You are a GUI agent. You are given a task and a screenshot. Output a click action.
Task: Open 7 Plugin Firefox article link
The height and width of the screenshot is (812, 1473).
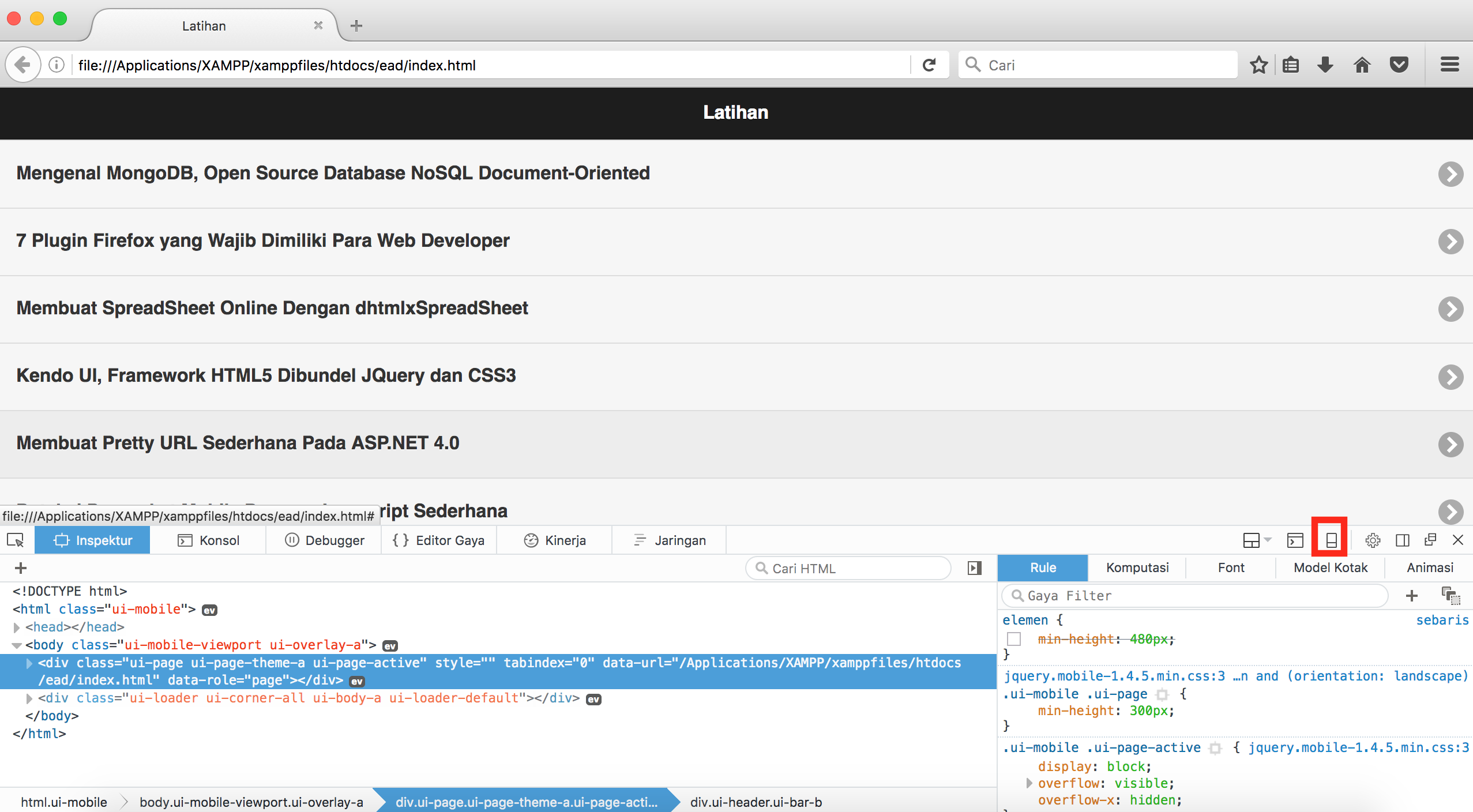(262, 240)
